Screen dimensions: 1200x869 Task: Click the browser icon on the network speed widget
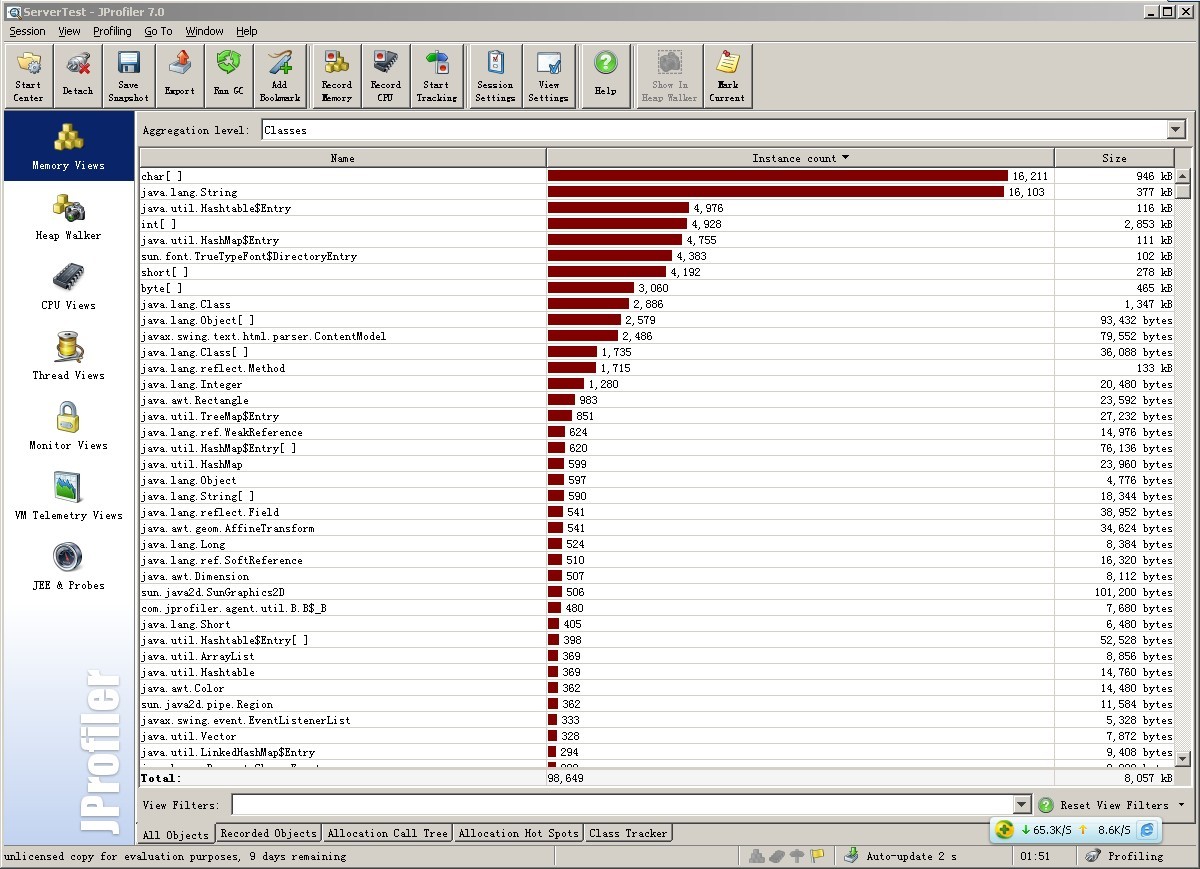[x=1147, y=830]
